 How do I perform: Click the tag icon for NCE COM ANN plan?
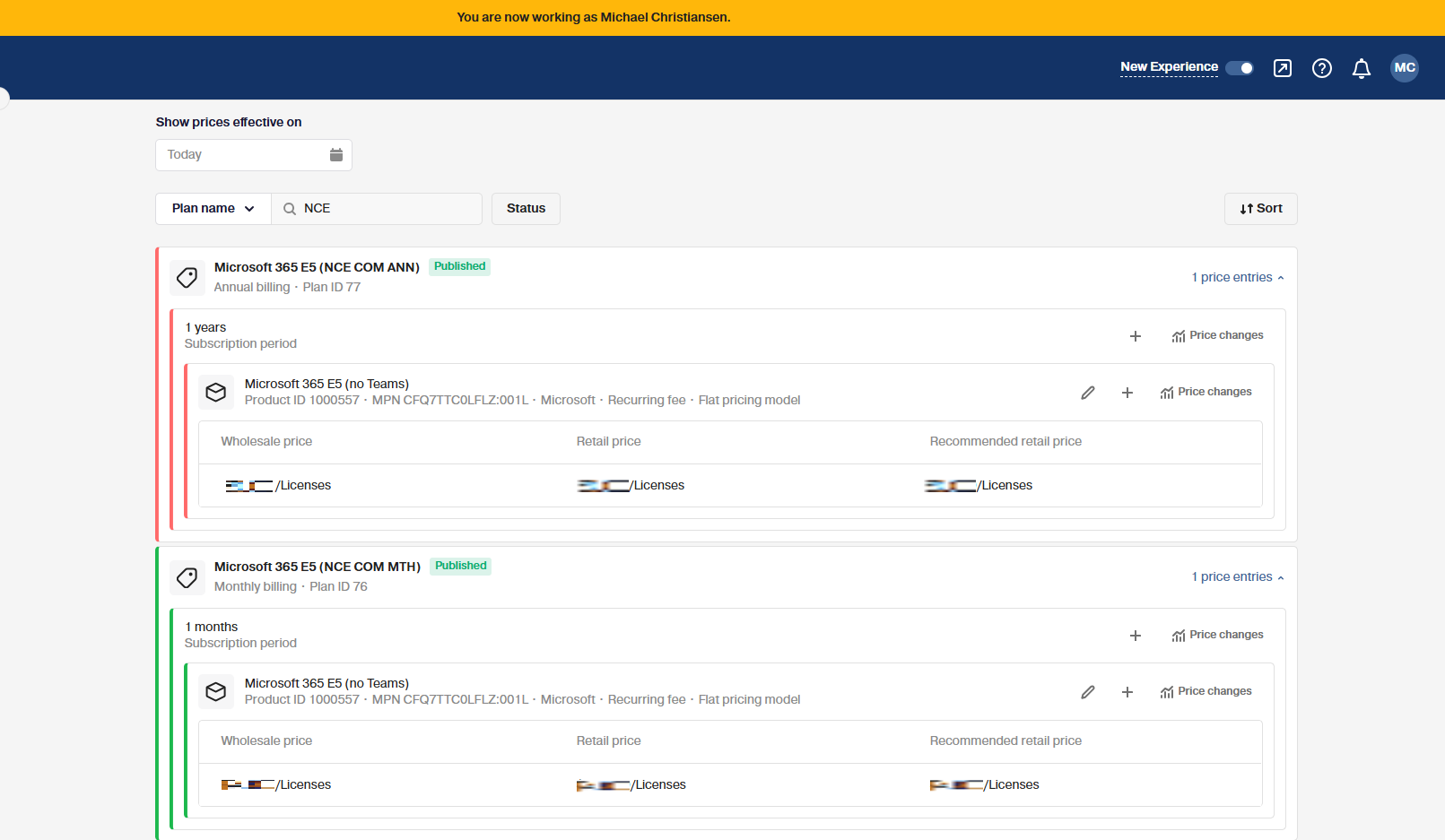click(187, 278)
